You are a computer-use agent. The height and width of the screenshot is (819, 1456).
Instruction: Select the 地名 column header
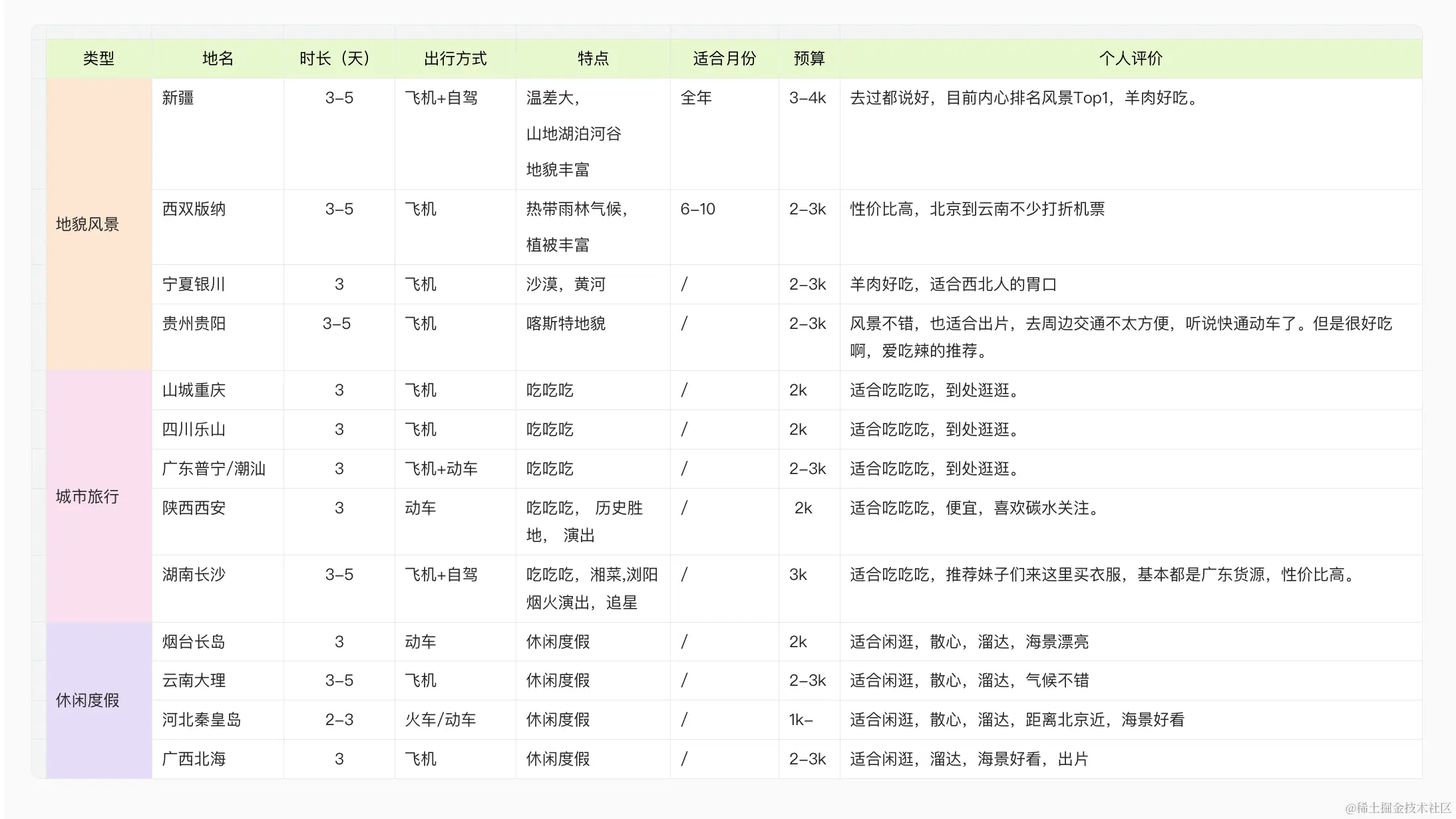pos(218,59)
